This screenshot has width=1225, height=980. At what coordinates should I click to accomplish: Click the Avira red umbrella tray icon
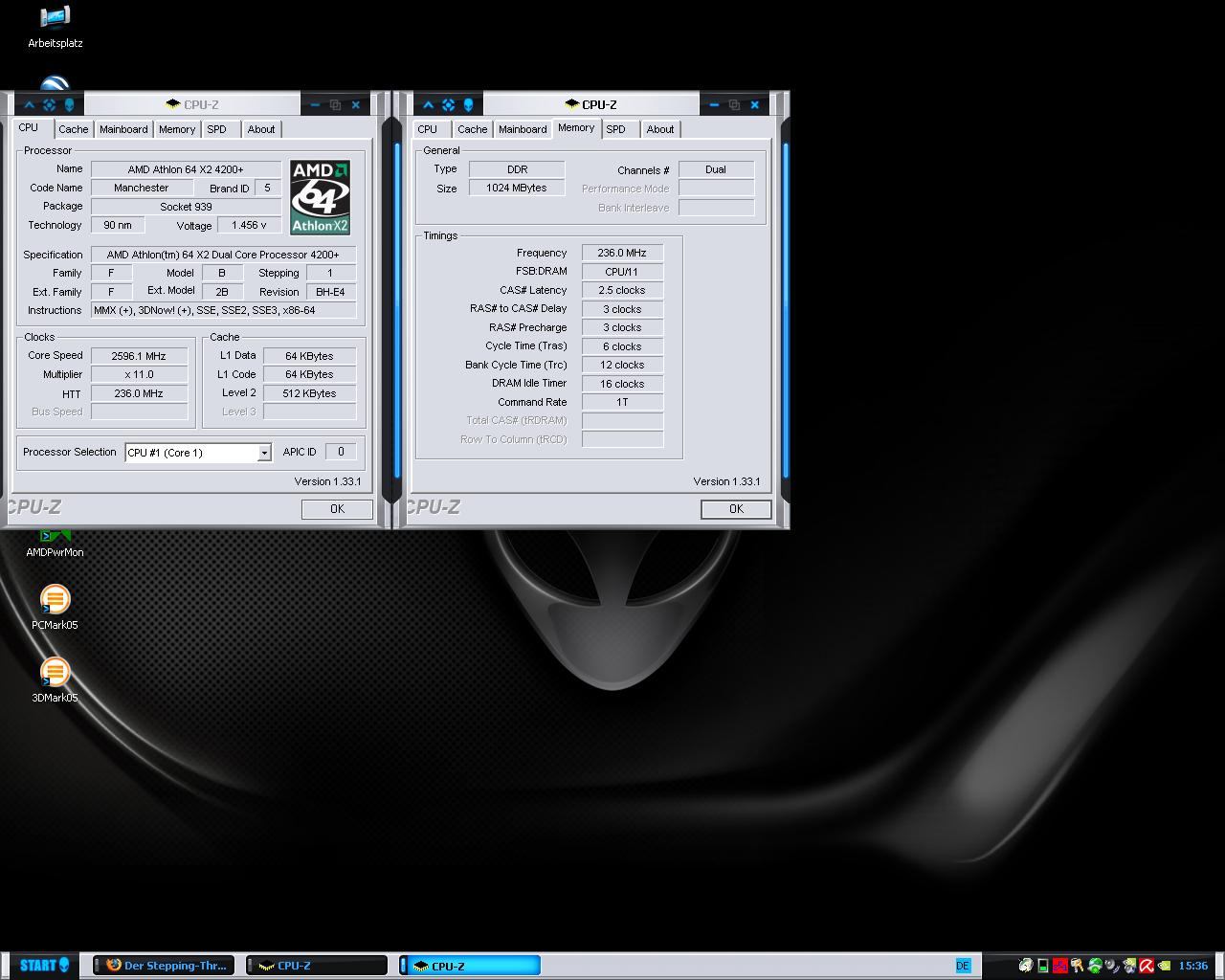[1147, 966]
